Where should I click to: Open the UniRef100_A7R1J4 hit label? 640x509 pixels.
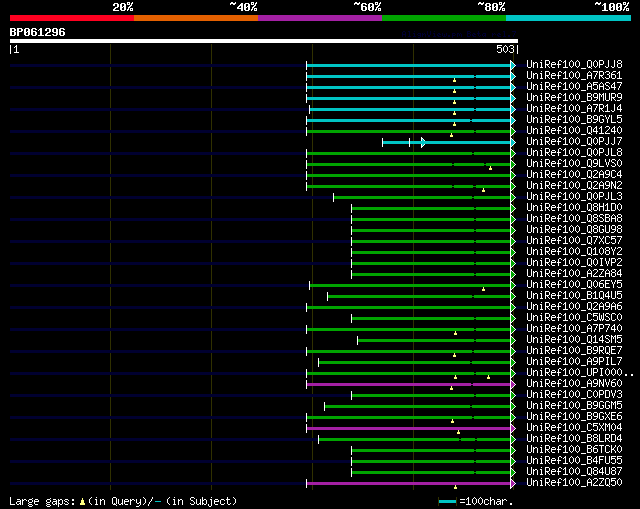tap(574, 108)
